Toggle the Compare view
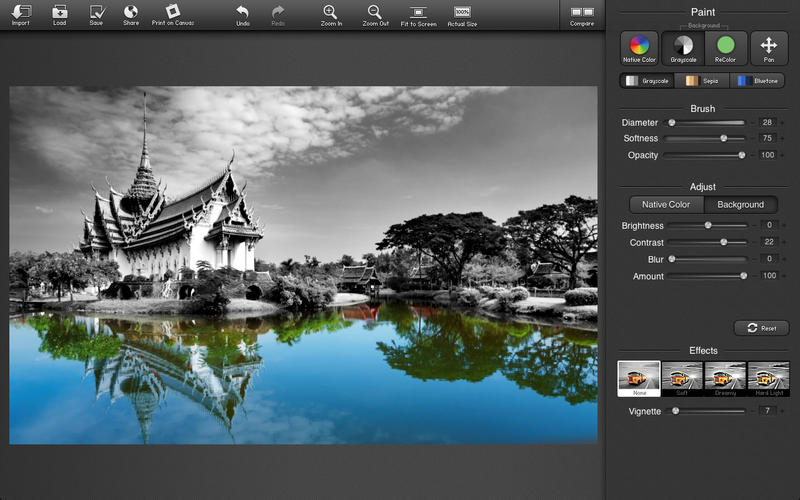Image resolution: width=800 pixels, height=500 pixels. 581,14
